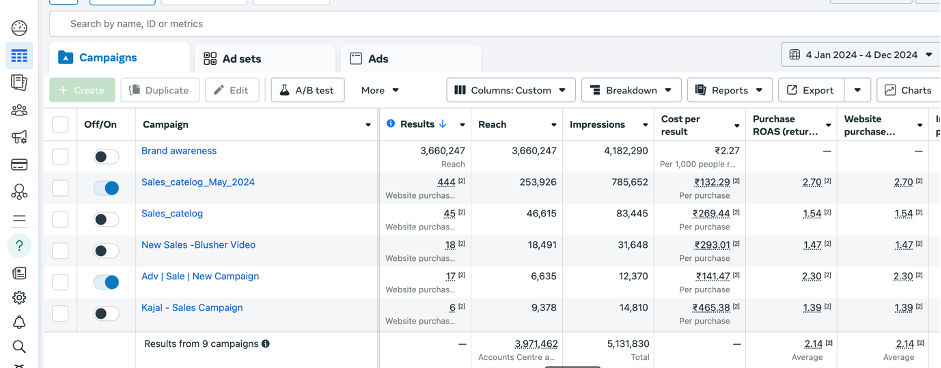Open Help question mark icon in sidebar
This screenshot has height=368, width=941.
coord(19,246)
